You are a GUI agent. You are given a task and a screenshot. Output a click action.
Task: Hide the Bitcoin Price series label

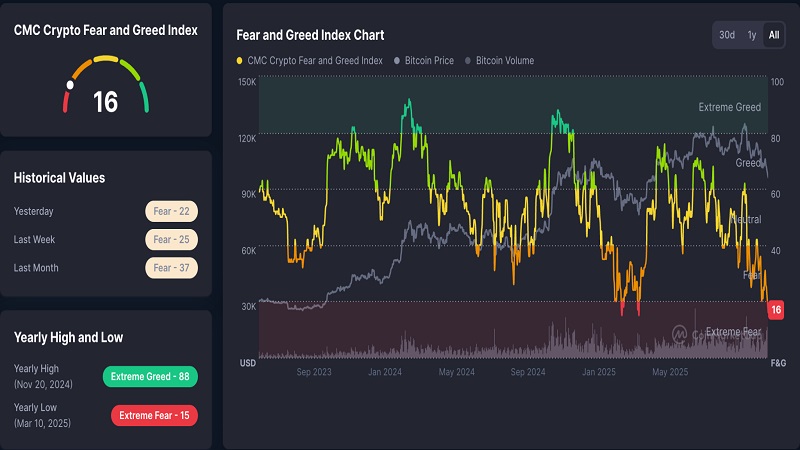(429, 61)
